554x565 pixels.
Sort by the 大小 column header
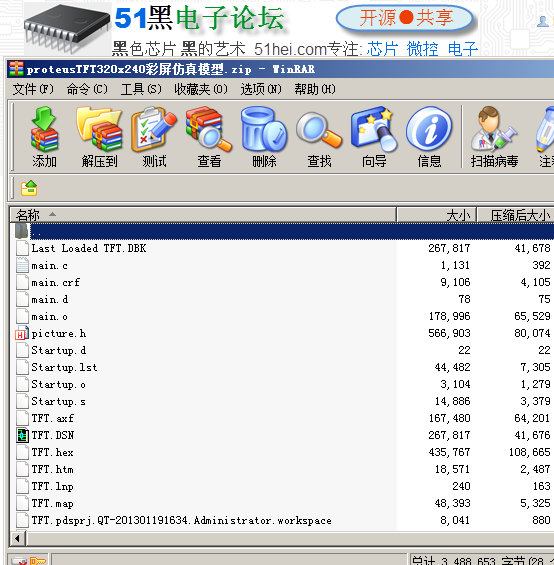coord(436,215)
